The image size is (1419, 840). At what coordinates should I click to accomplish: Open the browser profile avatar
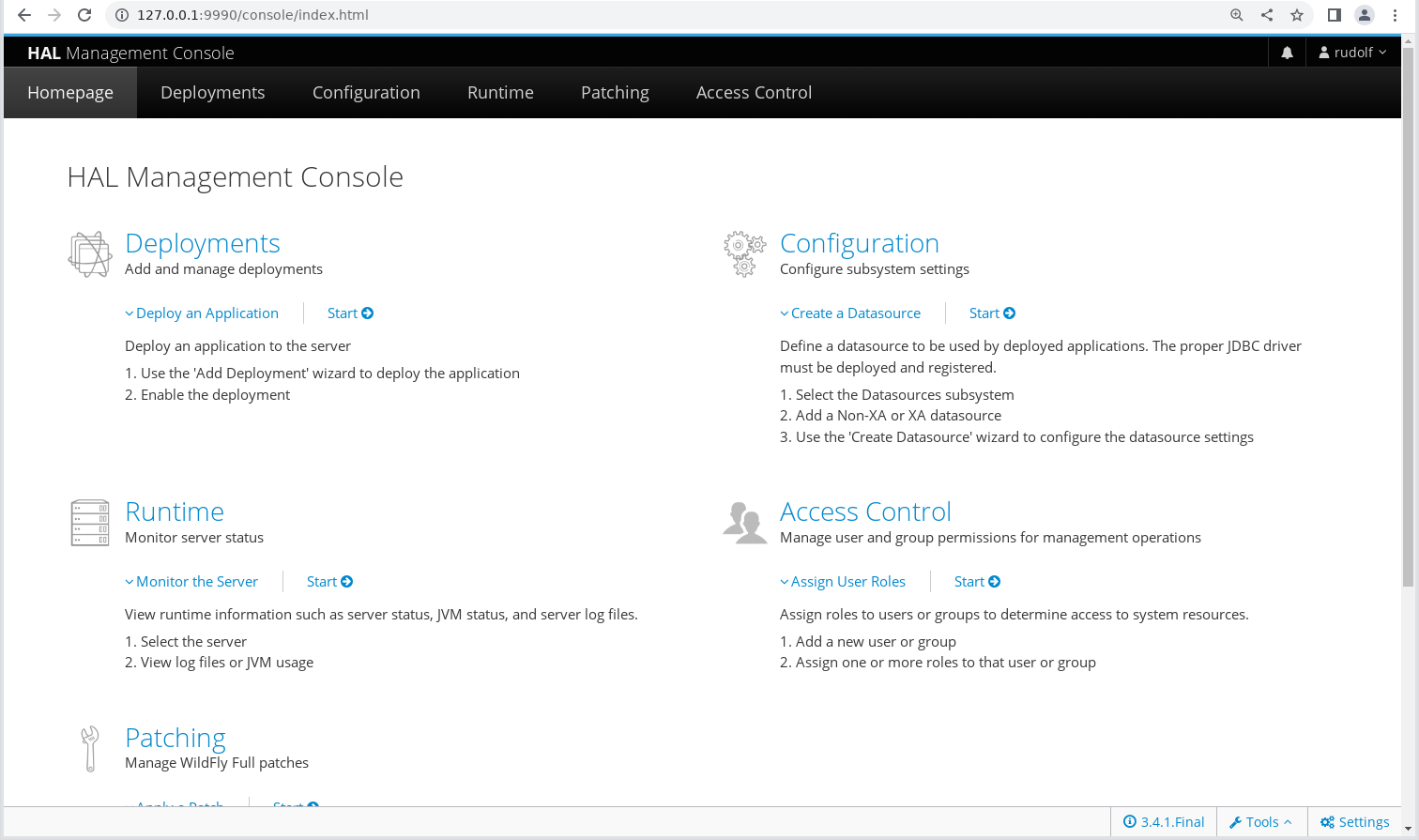click(x=1365, y=15)
